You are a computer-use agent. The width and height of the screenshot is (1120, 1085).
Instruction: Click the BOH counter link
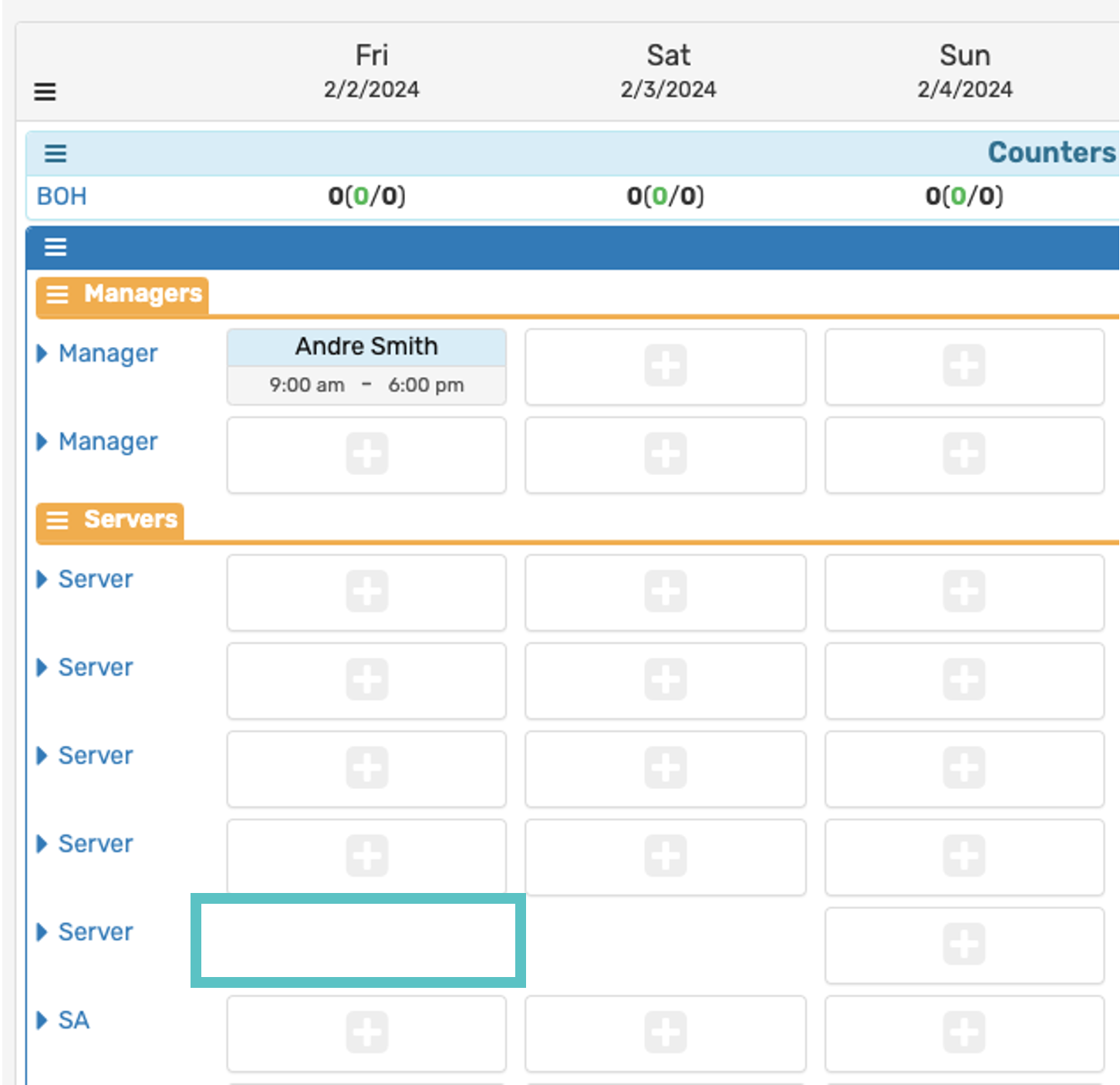coord(62,197)
